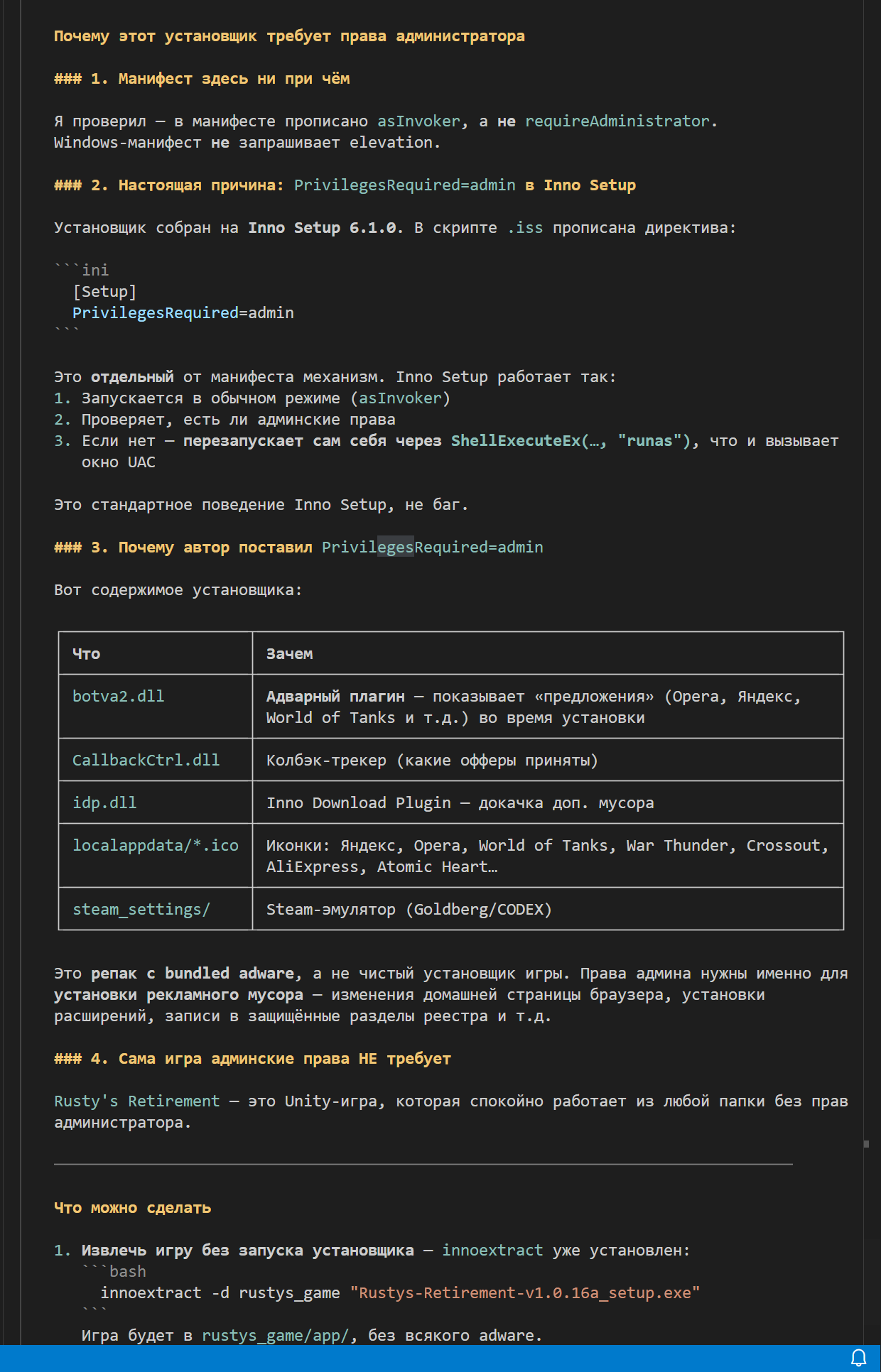Click inline code 'innoextract' in list item
Screen dimensions: 881x1372
(x=492, y=1251)
